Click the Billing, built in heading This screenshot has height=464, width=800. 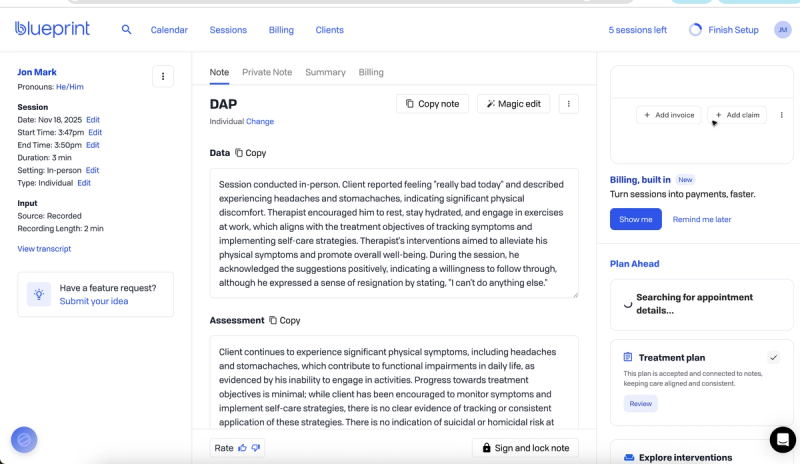[x=640, y=180]
